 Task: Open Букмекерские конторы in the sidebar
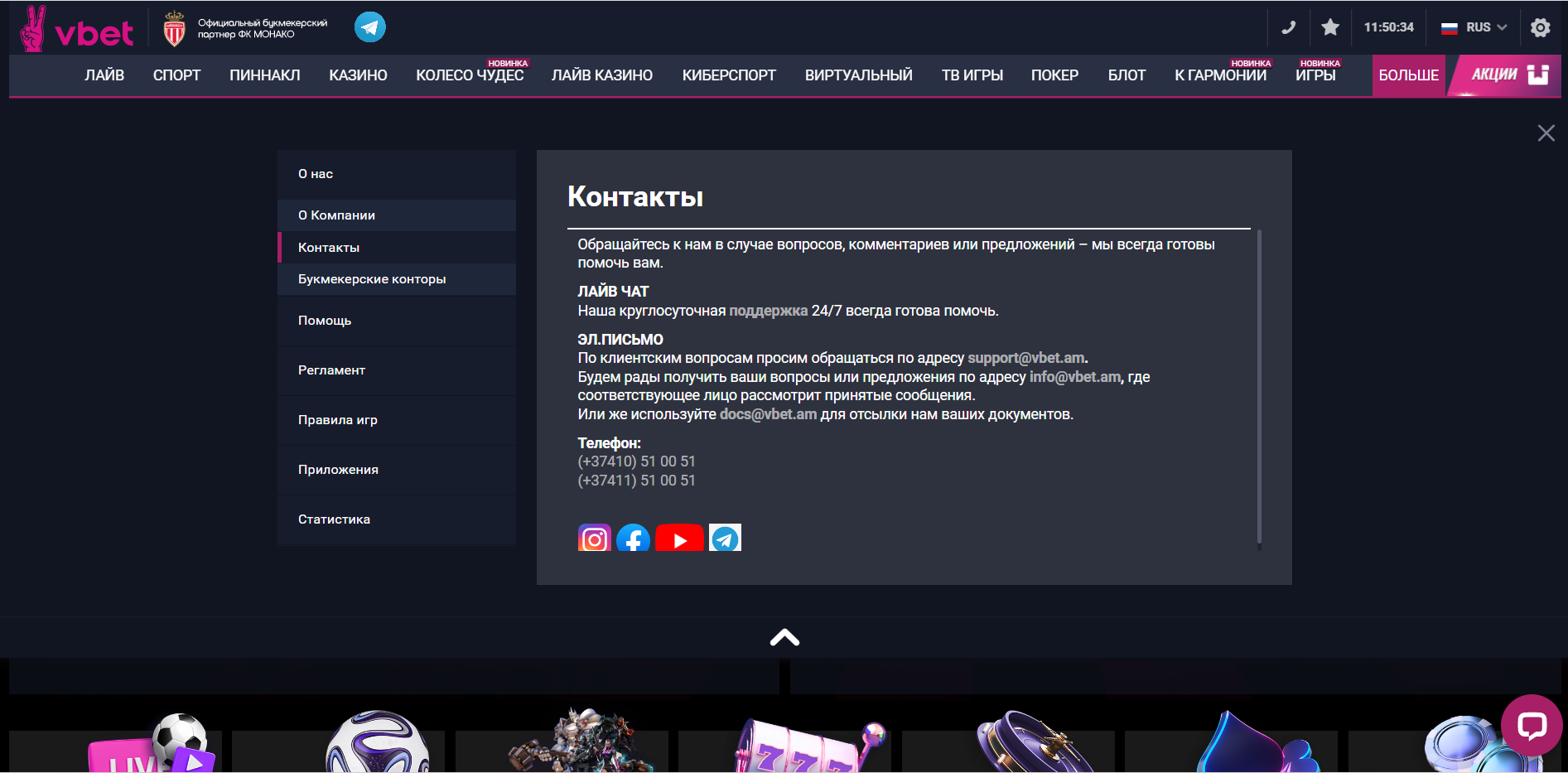(397, 279)
